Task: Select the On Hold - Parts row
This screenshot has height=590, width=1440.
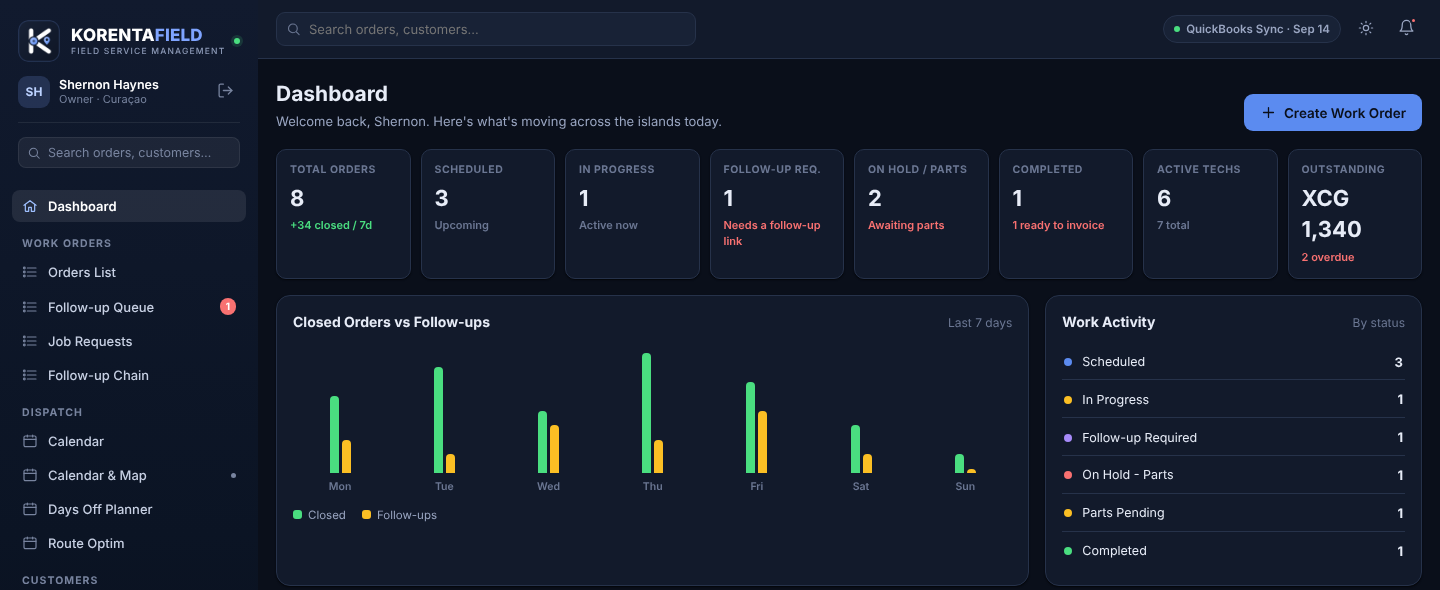Action: tap(1233, 475)
